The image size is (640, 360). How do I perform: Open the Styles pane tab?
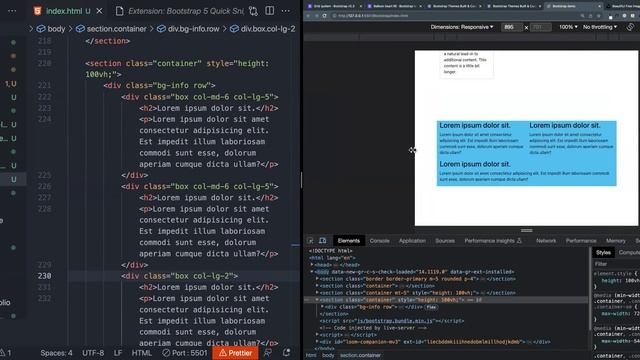point(603,253)
